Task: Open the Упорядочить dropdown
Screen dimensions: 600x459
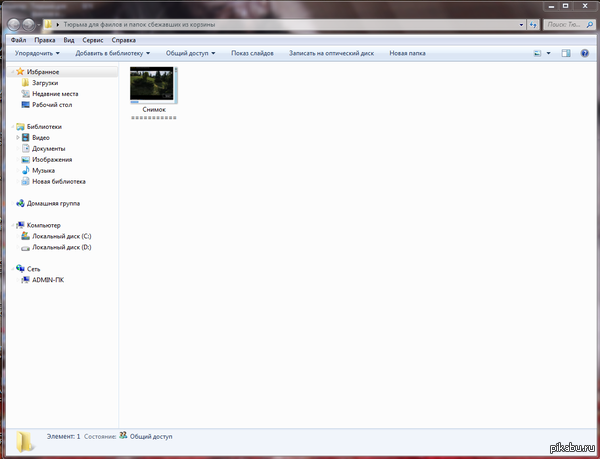Action: pos(37,53)
